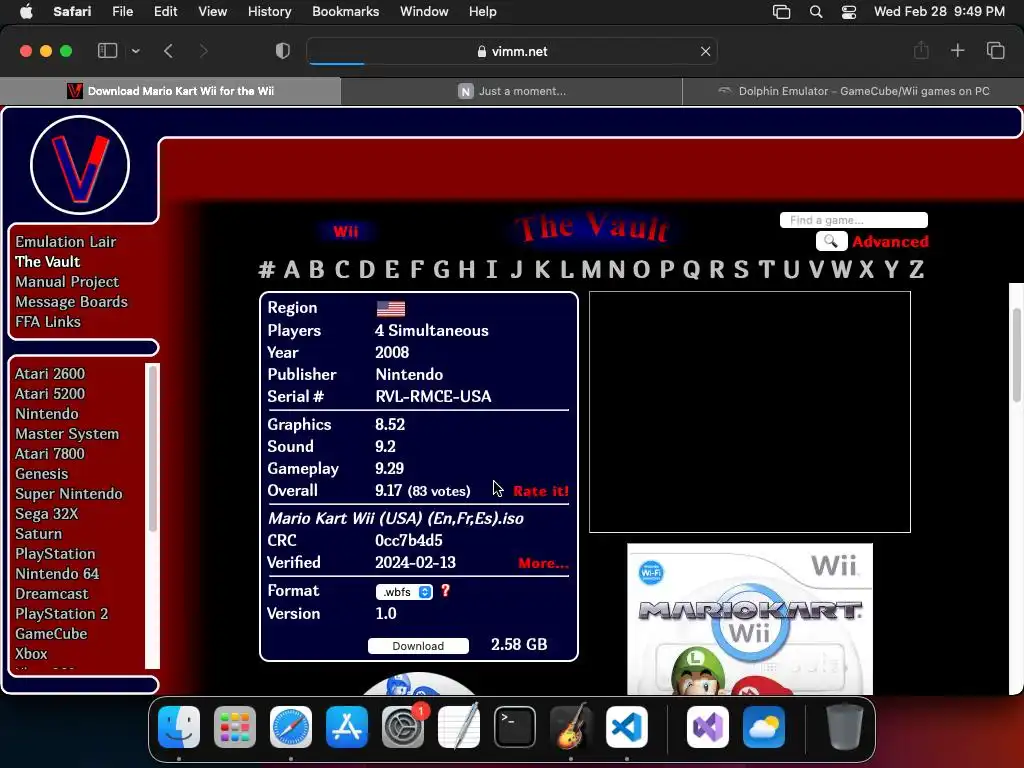Open Visual Studio from the Dock
The width and height of the screenshot is (1024, 768).
tap(708, 727)
